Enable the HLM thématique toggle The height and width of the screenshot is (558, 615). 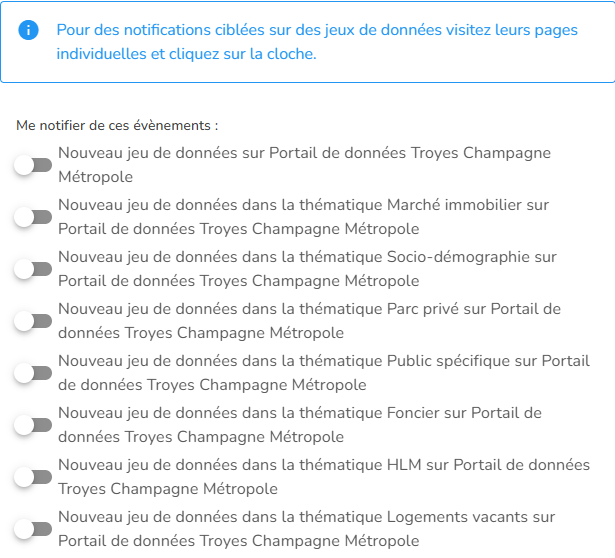pyautogui.click(x=33, y=477)
